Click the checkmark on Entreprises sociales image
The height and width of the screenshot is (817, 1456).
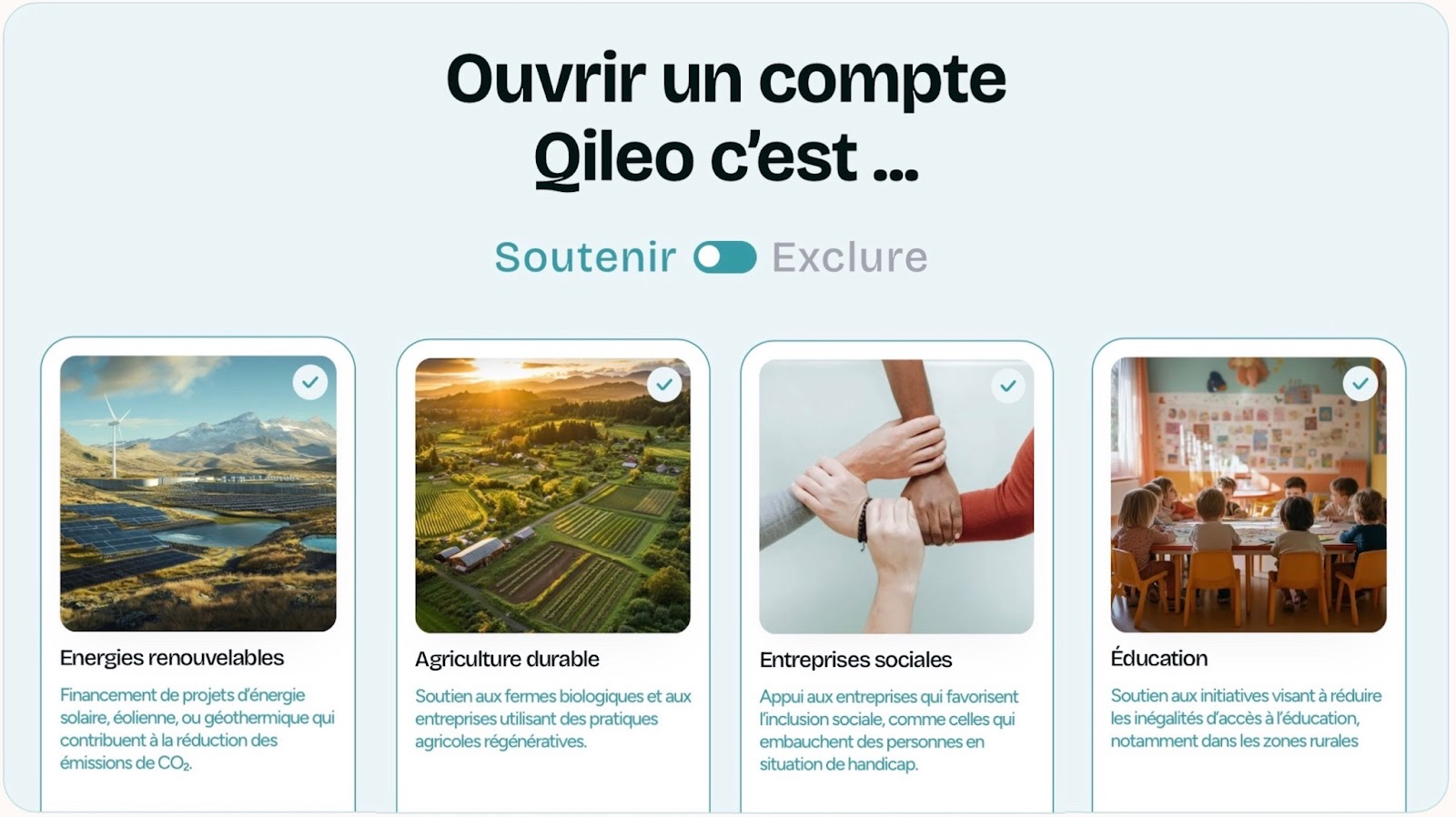tap(1007, 386)
